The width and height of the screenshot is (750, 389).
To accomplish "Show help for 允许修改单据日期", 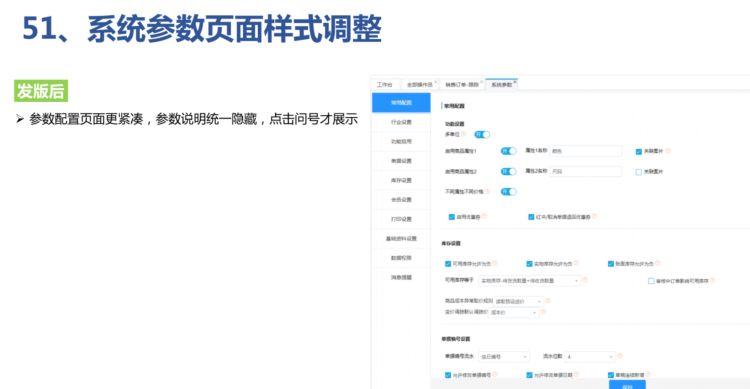I will [x=576, y=374].
